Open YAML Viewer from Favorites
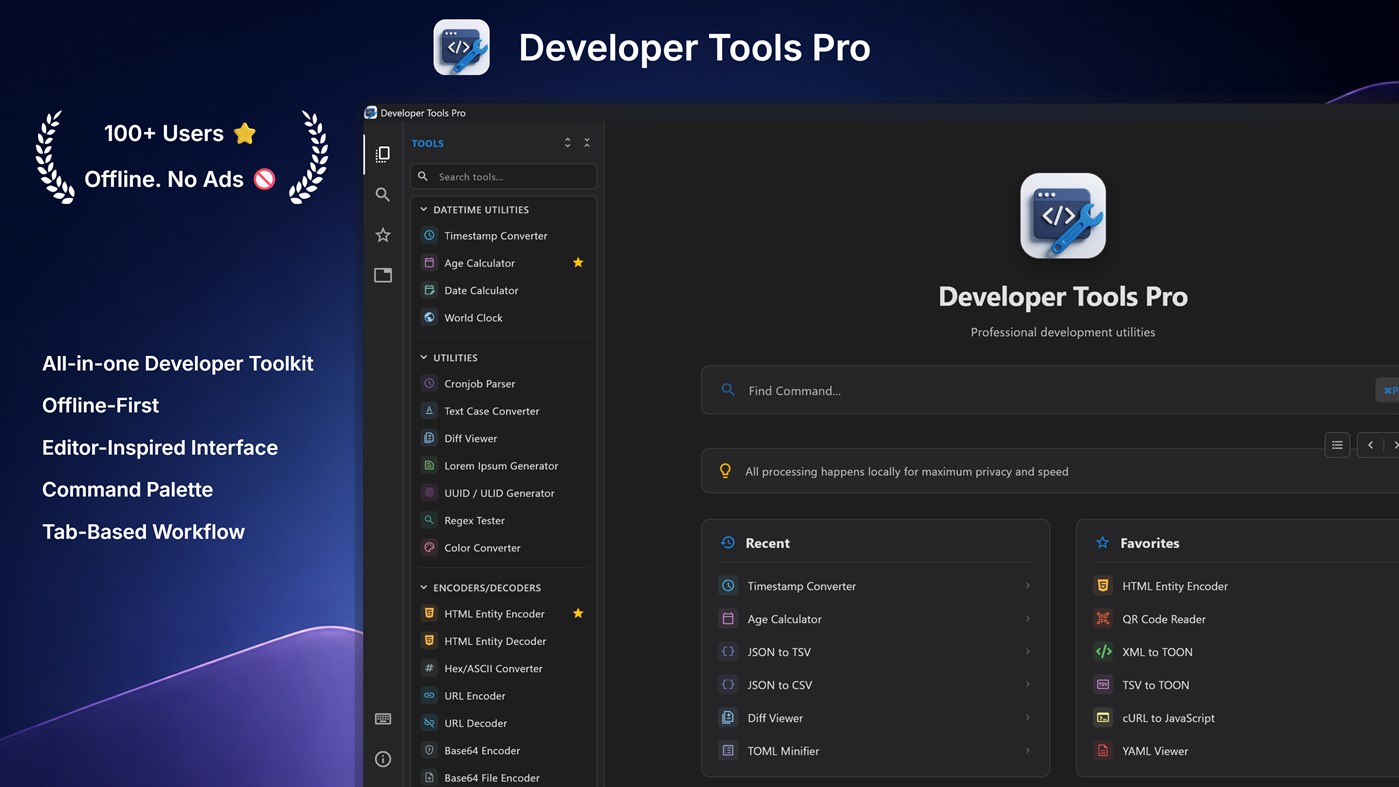This screenshot has height=787, width=1399. tap(1243, 751)
